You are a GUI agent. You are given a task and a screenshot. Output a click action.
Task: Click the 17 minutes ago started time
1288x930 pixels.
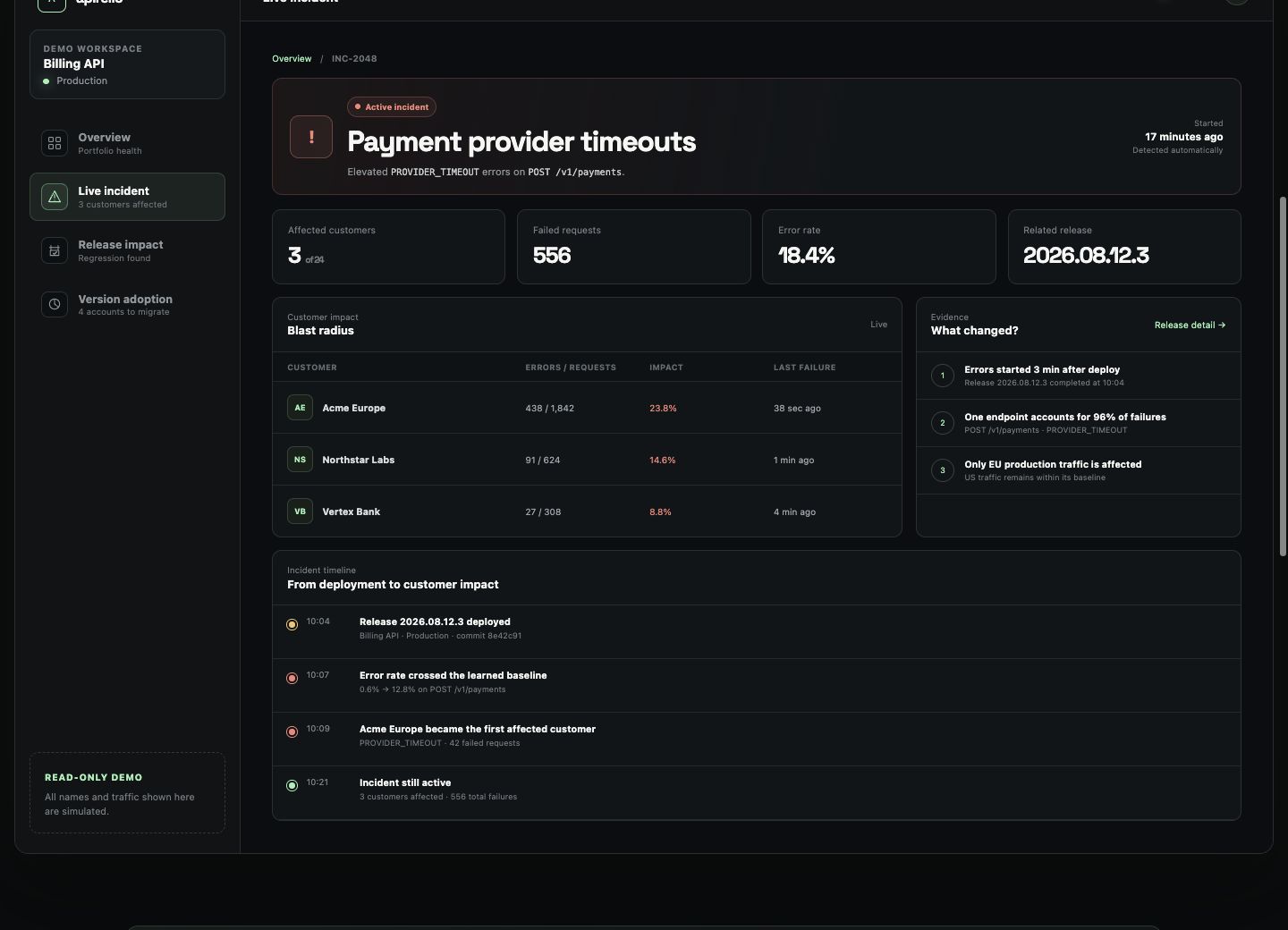tap(1184, 137)
